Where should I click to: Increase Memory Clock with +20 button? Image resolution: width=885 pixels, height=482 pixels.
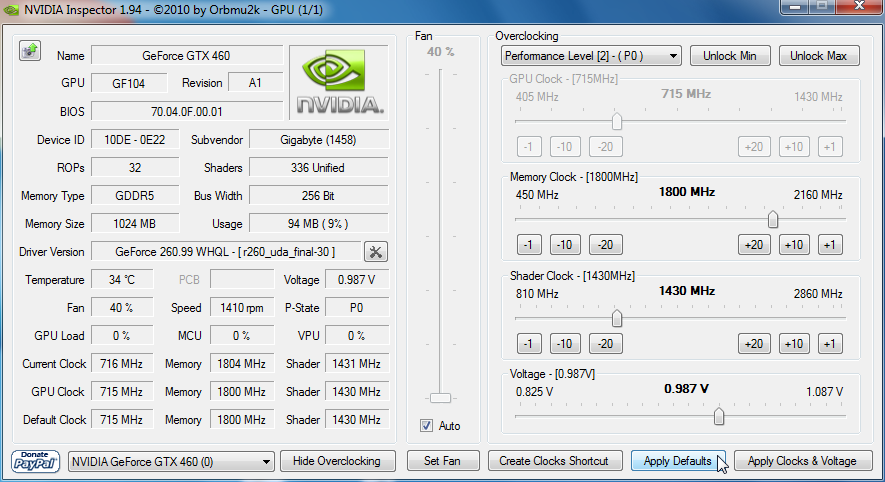click(753, 245)
